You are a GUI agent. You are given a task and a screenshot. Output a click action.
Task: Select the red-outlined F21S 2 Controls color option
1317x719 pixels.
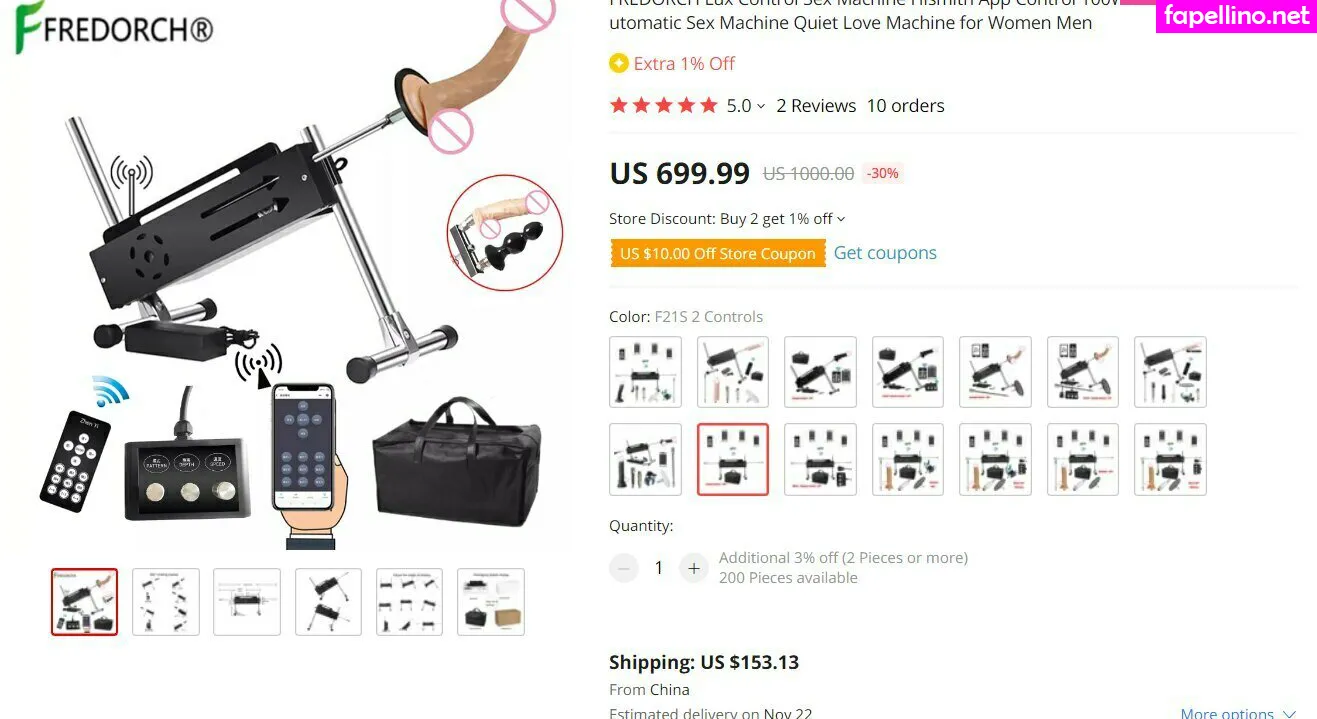(x=733, y=459)
